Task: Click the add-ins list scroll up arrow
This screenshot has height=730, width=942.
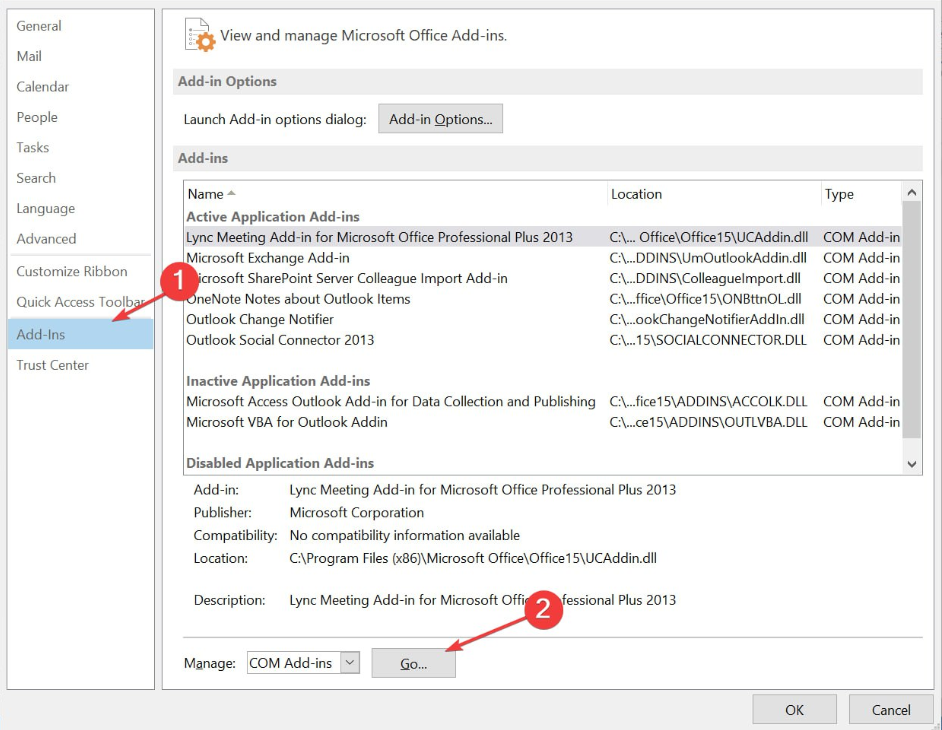Action: (911, 192)
